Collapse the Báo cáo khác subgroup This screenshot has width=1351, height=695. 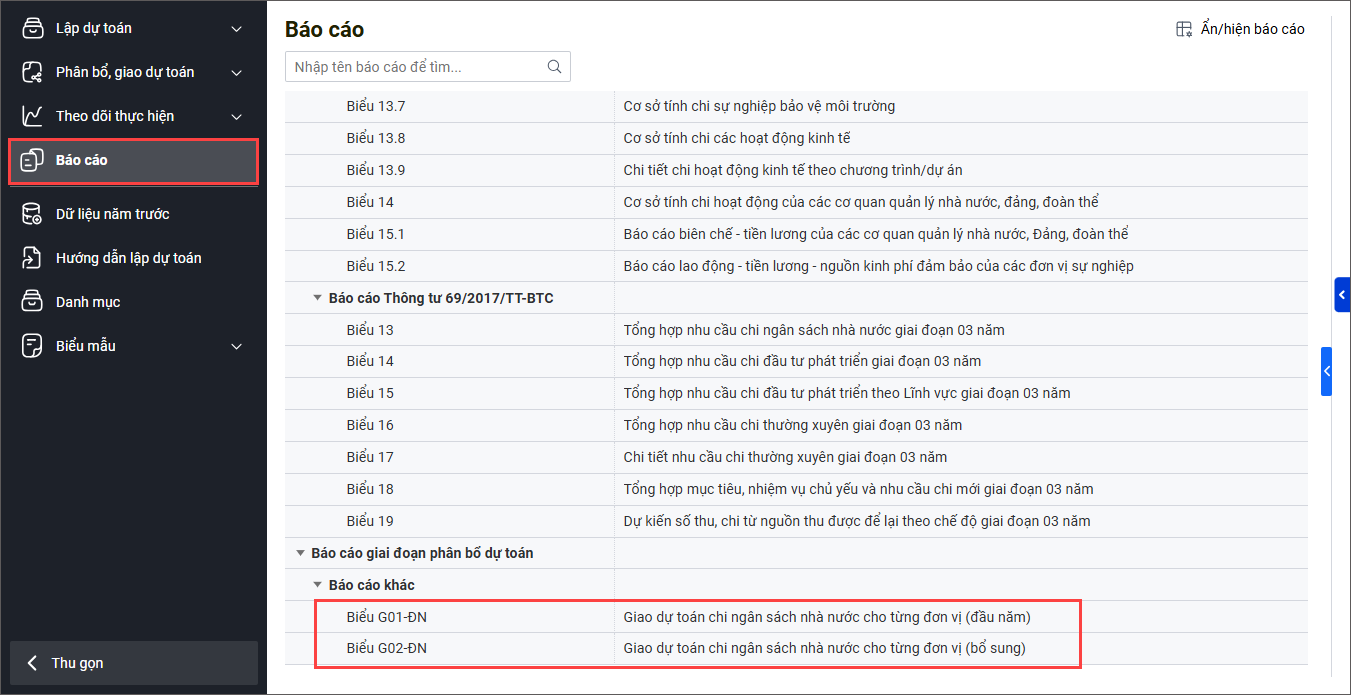pos(318,585)
